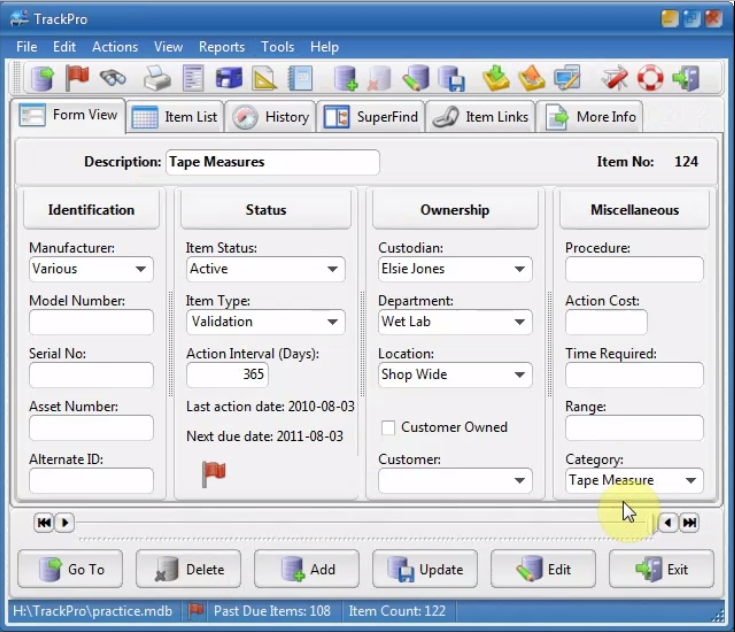The height and width of the screenshot is (632, 735).
Task: Click the status bar red flag icon
Action: 195,611
